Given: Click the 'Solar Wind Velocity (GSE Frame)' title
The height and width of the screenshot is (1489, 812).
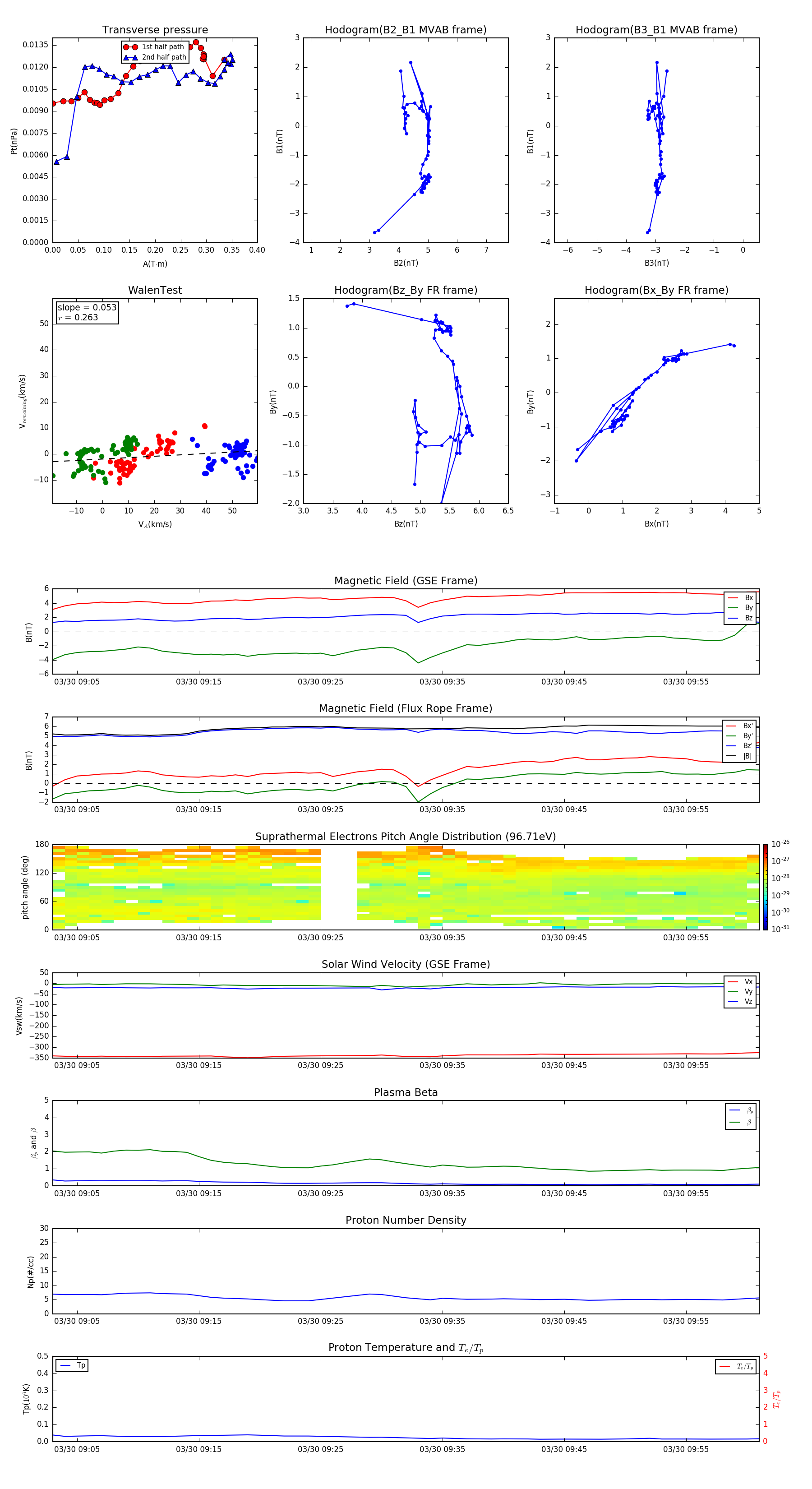Looking at the screenshot, I should coord(406,965).
